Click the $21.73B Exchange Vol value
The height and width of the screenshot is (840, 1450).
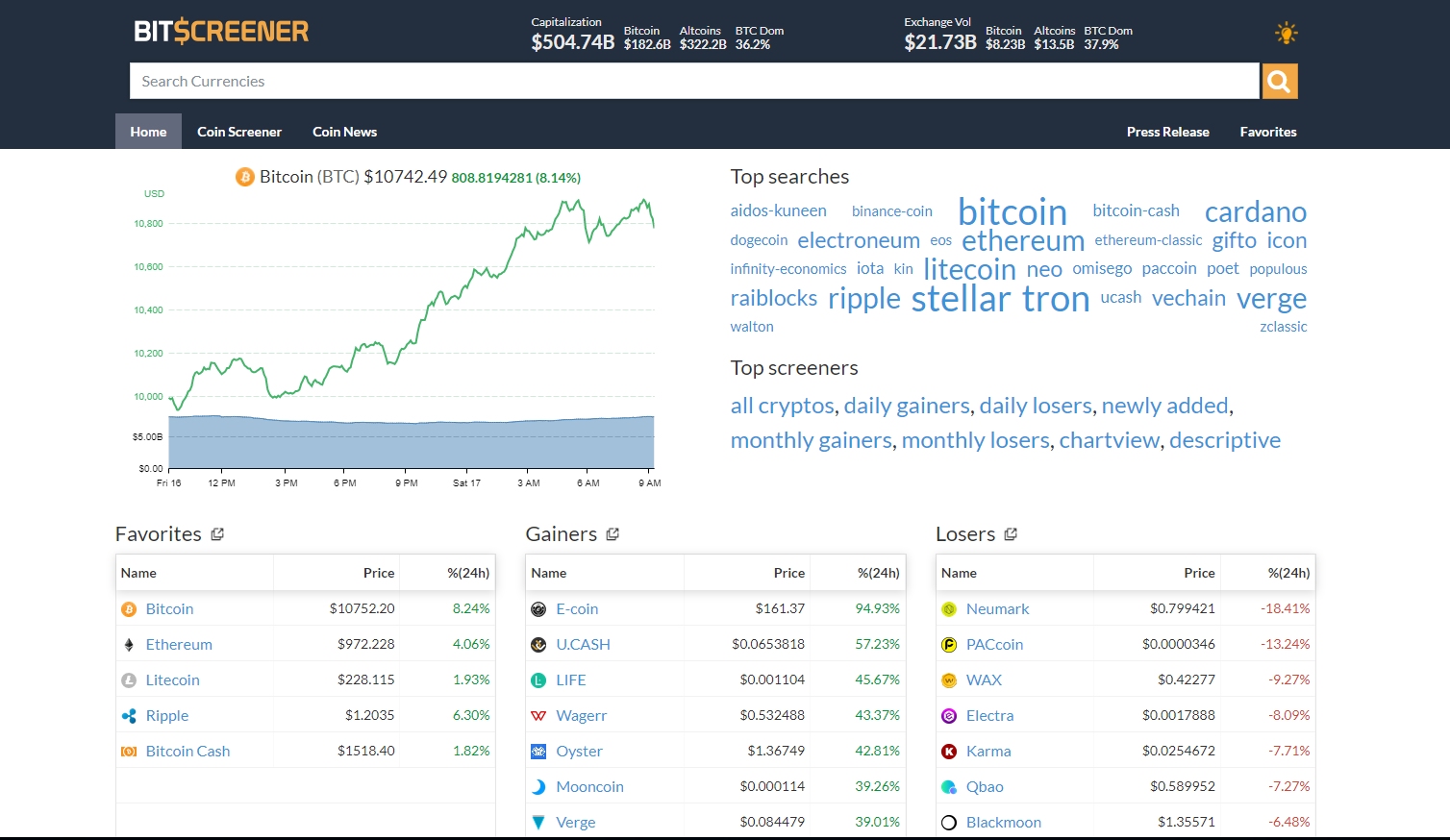[x=940, y=42]
